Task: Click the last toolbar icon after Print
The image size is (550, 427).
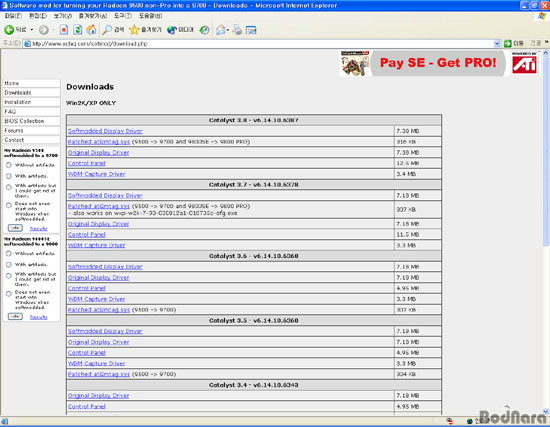Action: coord(251,30)
